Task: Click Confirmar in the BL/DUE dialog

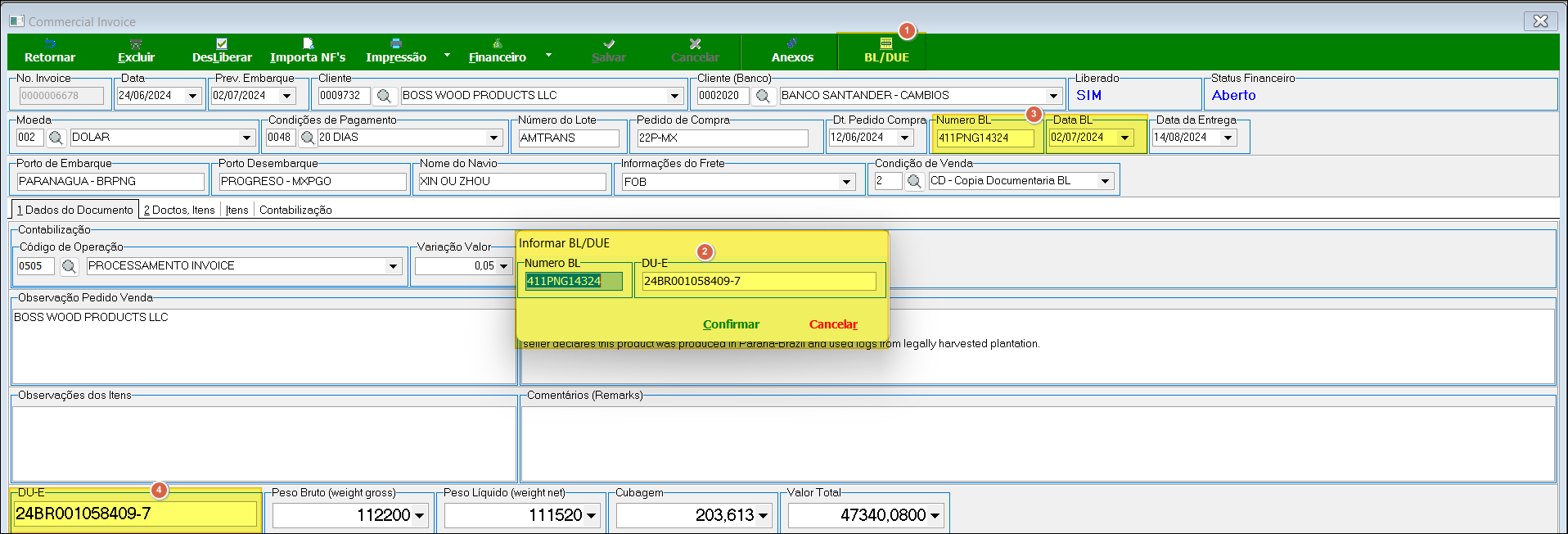Action: [731, 324]
